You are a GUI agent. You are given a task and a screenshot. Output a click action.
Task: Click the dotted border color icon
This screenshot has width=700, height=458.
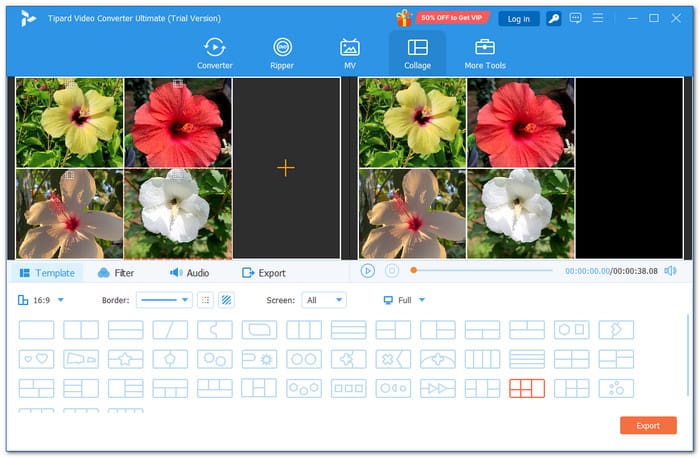205,300
